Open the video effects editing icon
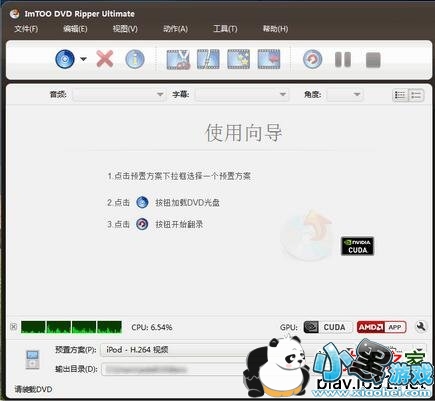Screen dimensions: 435x401 pyautogui.click(x=239, y=59)
